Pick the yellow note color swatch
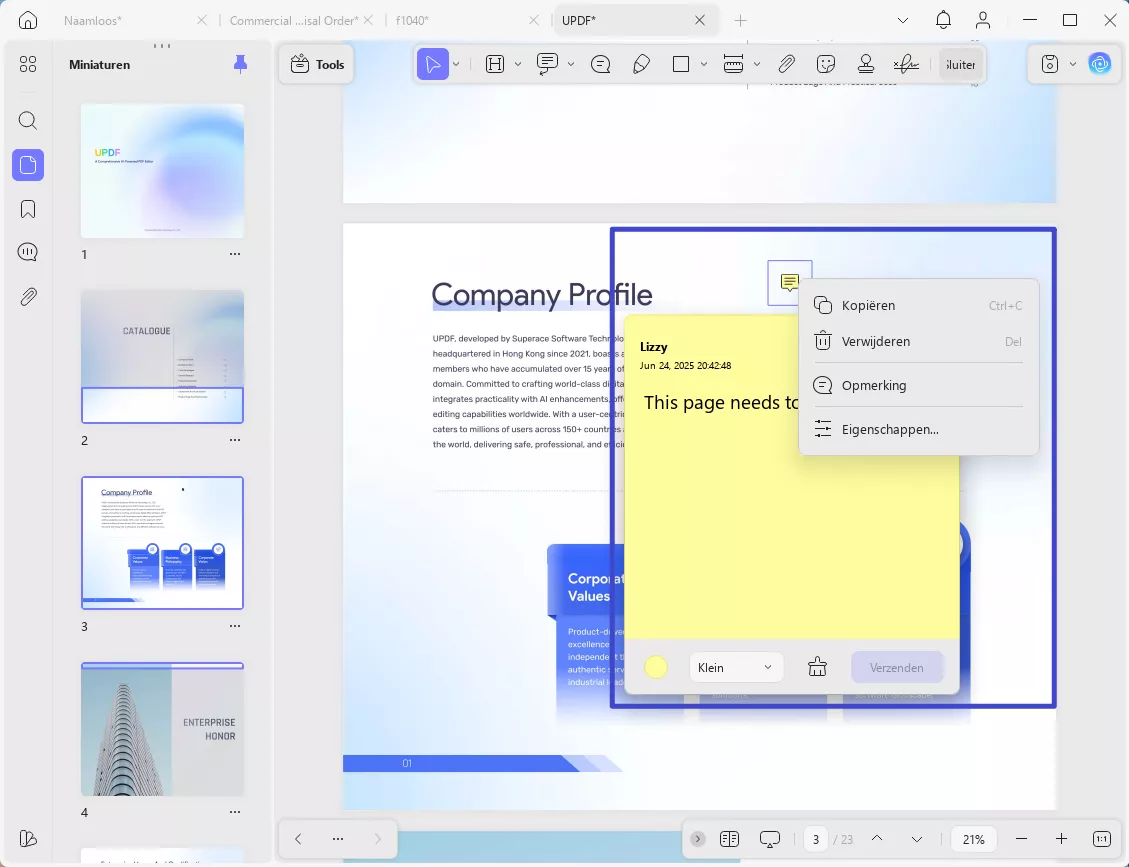The width and height of the screenshot is (1129, 867). click(x=656, y=668)
